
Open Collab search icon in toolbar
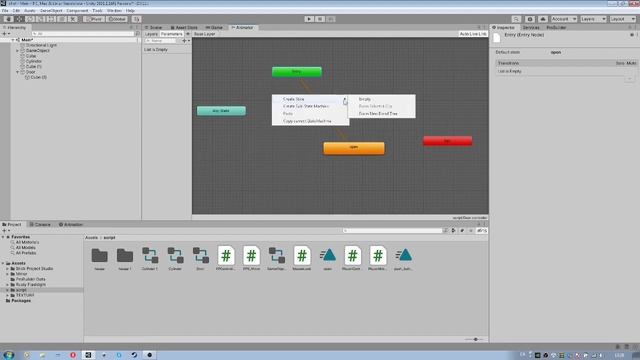pos(516,19)
